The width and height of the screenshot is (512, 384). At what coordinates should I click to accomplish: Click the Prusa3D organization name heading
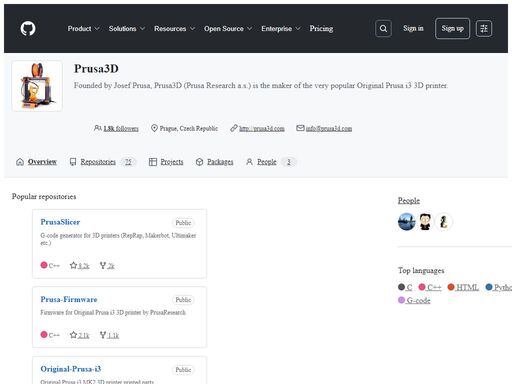(x=96, y=69)
